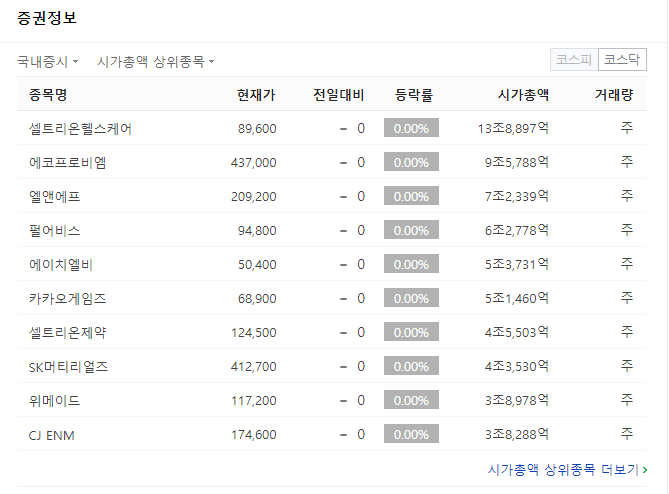This screenshot has width=669, height=494.
Task: Open SK머티리얼즈 stock page
Action: pos(68,367)
